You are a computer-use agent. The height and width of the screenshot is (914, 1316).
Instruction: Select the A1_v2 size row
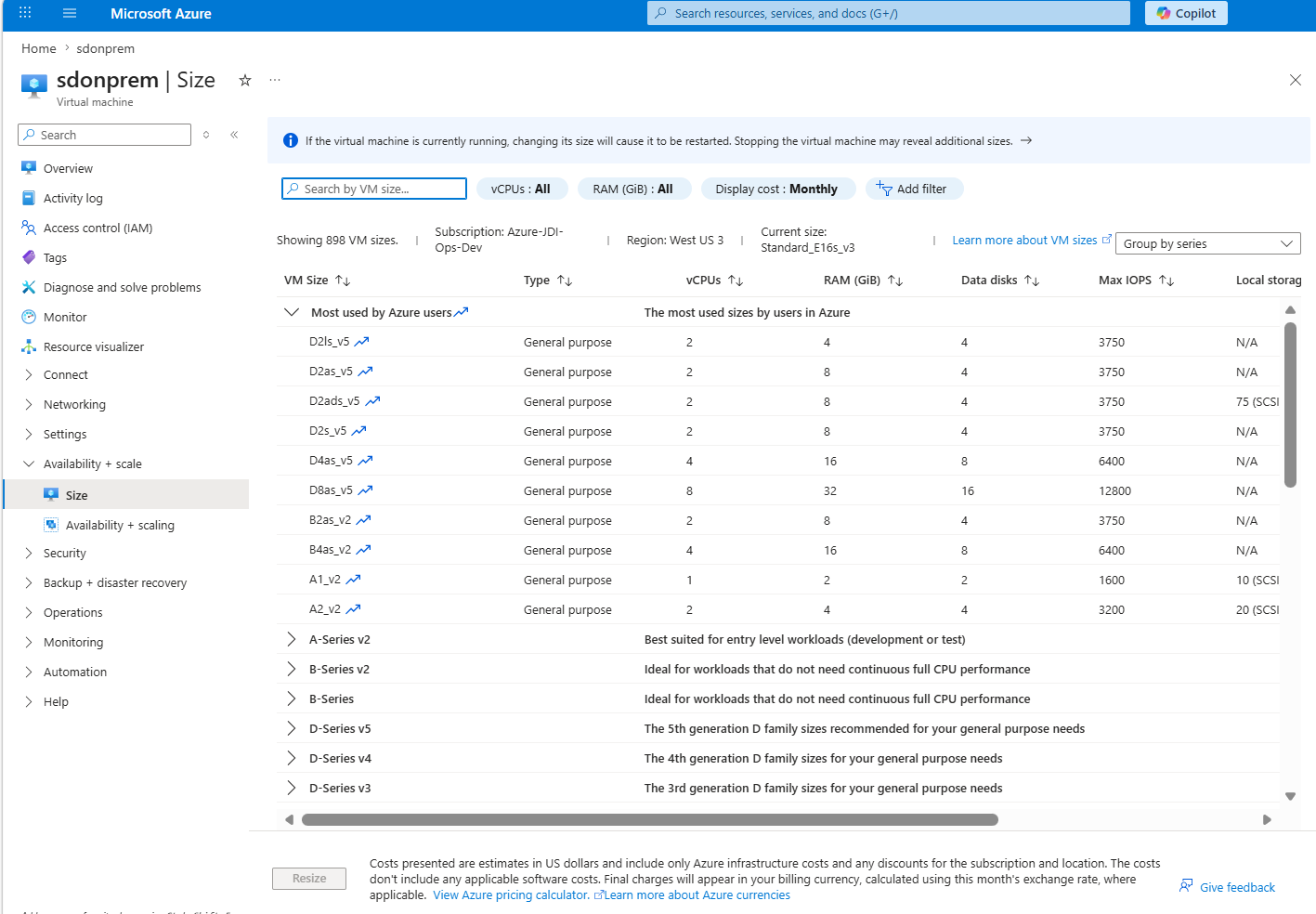pos(778,580)
